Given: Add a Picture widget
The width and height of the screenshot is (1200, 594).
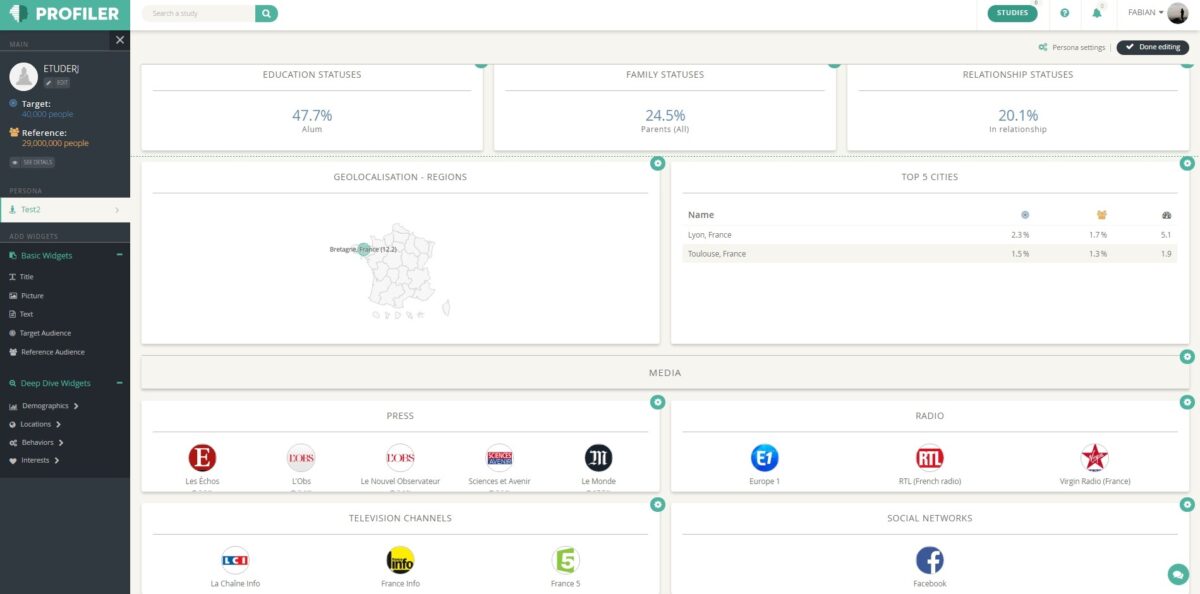Looking at the screenshot, I should (26, 295).
